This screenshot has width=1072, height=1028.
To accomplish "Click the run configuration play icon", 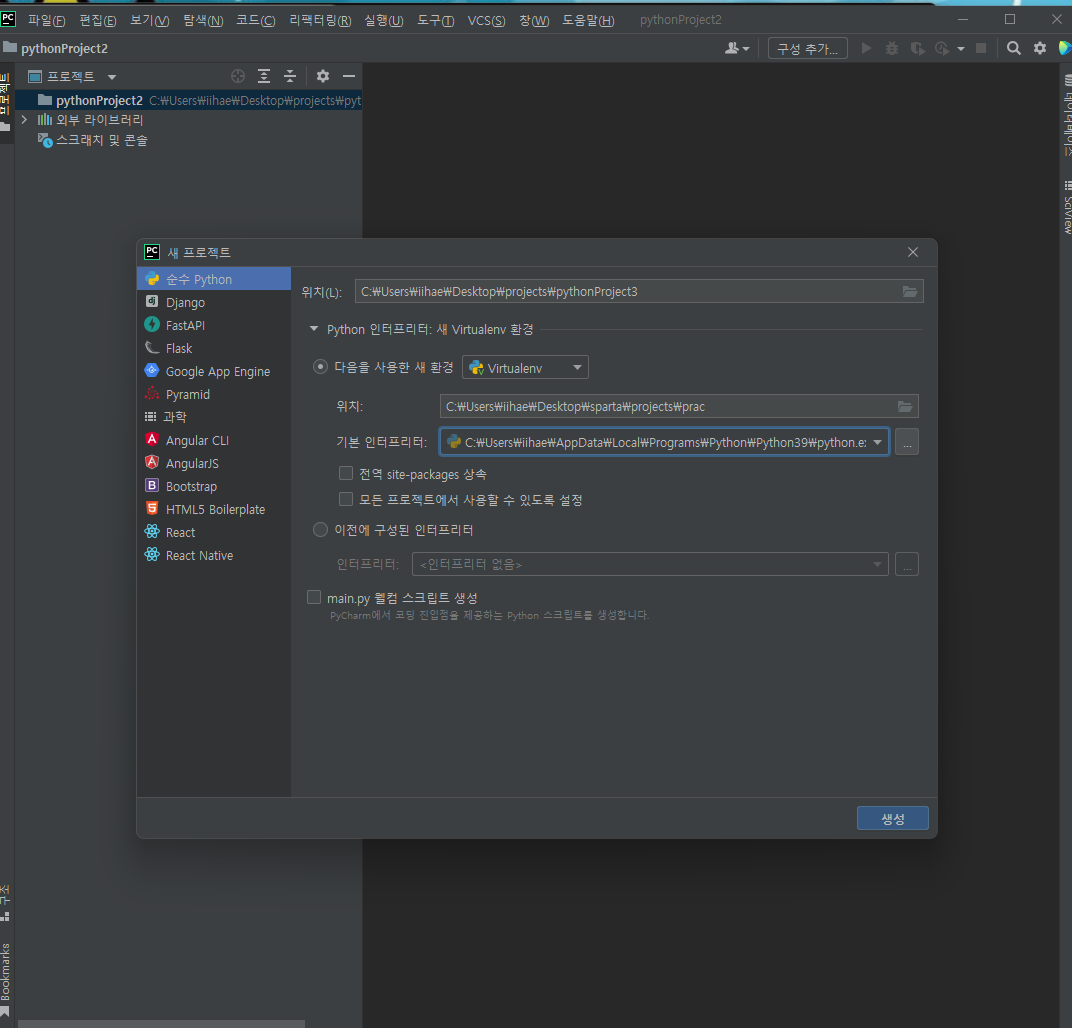I will [866, 48].
